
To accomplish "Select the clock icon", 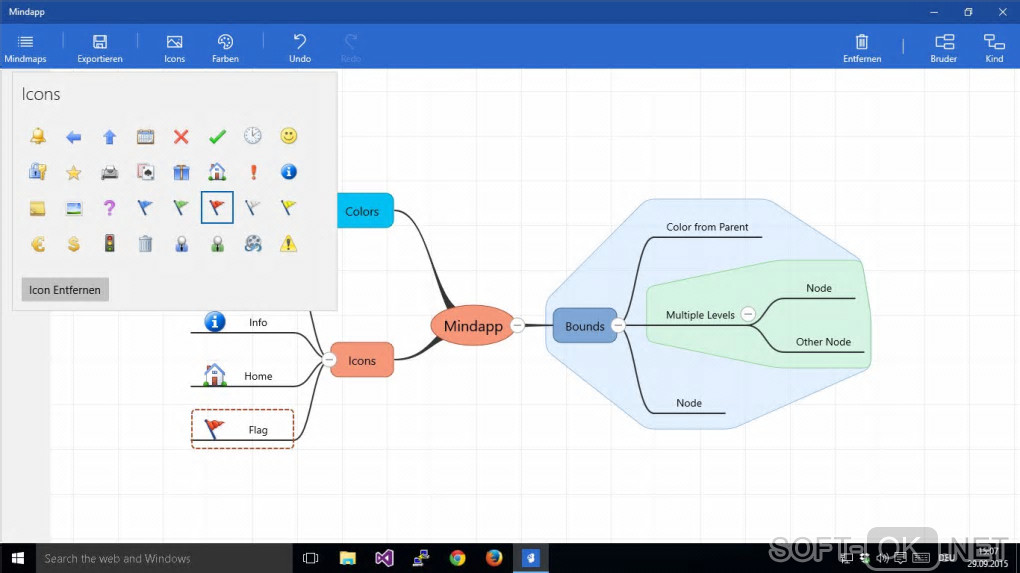I will (x=252, y=135).
